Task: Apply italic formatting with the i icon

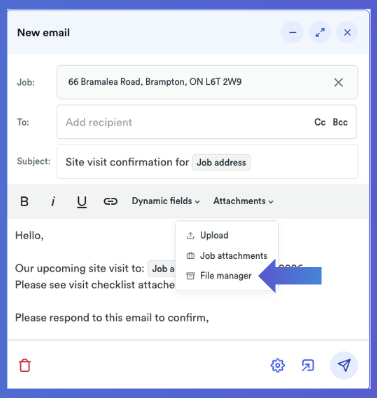Action: click(x=53, y=201)
